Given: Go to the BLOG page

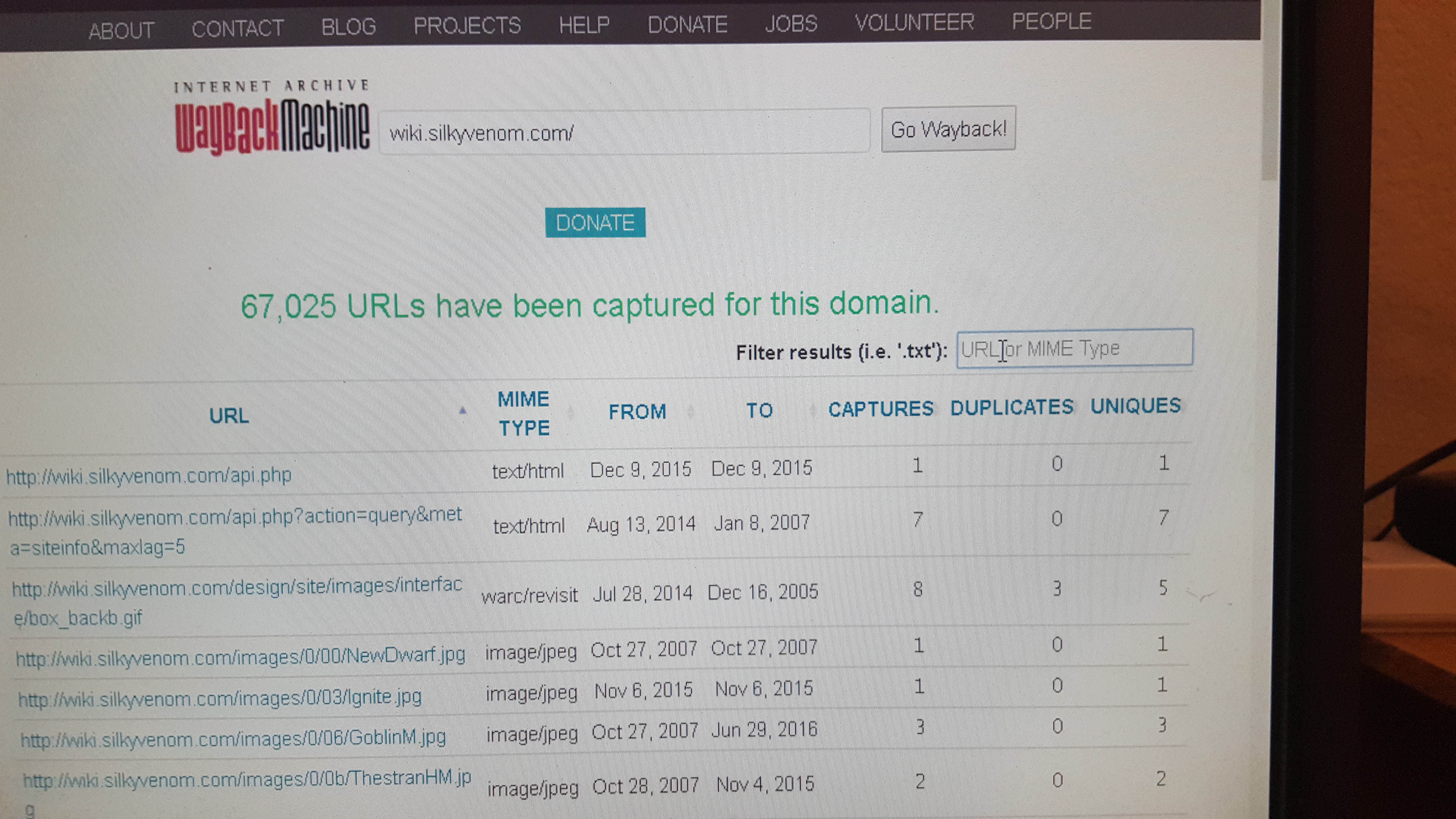Looking at the screenshot, I should coord(348,27).
